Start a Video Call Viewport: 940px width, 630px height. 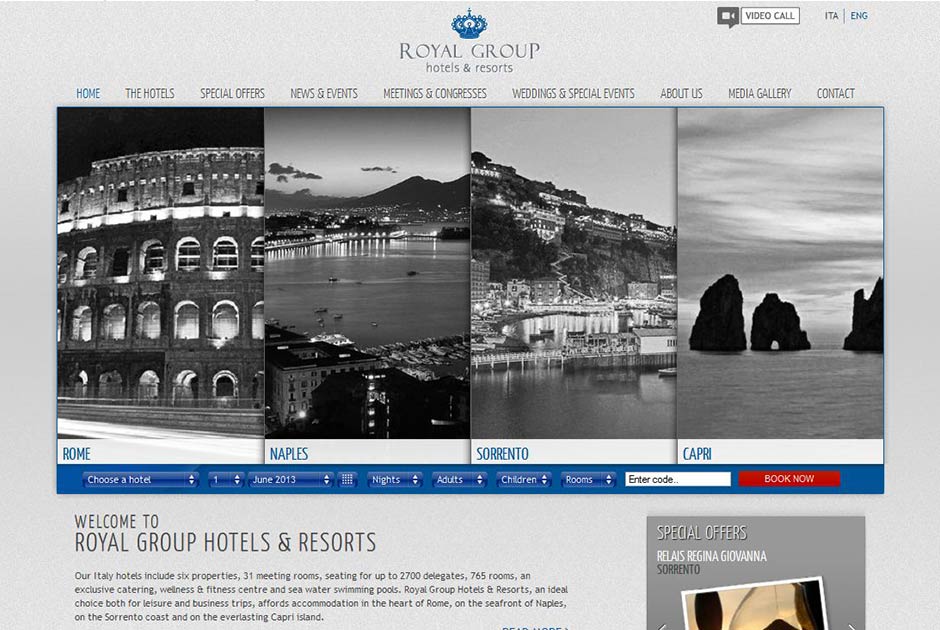(x=770, y=16)
